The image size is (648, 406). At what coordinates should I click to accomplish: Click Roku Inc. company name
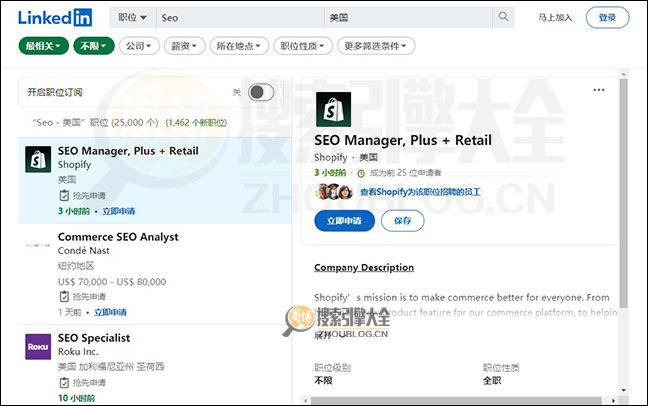tap(78, 352)
